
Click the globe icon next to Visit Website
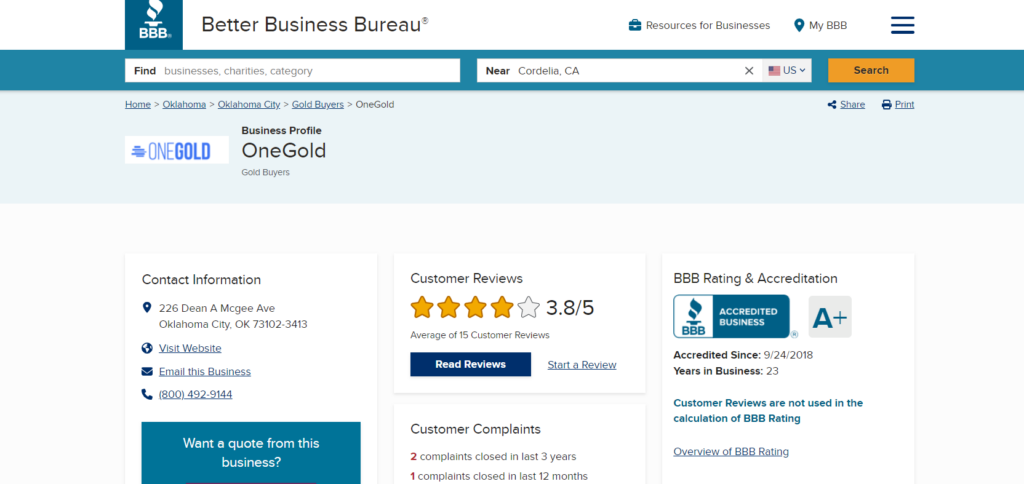147,348
